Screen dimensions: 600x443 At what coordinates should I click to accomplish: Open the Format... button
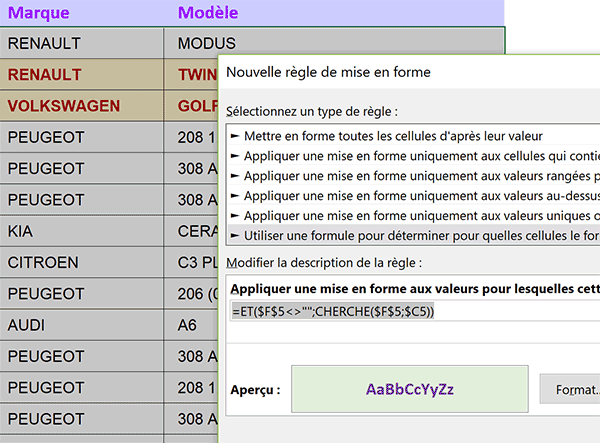point(570,389)
